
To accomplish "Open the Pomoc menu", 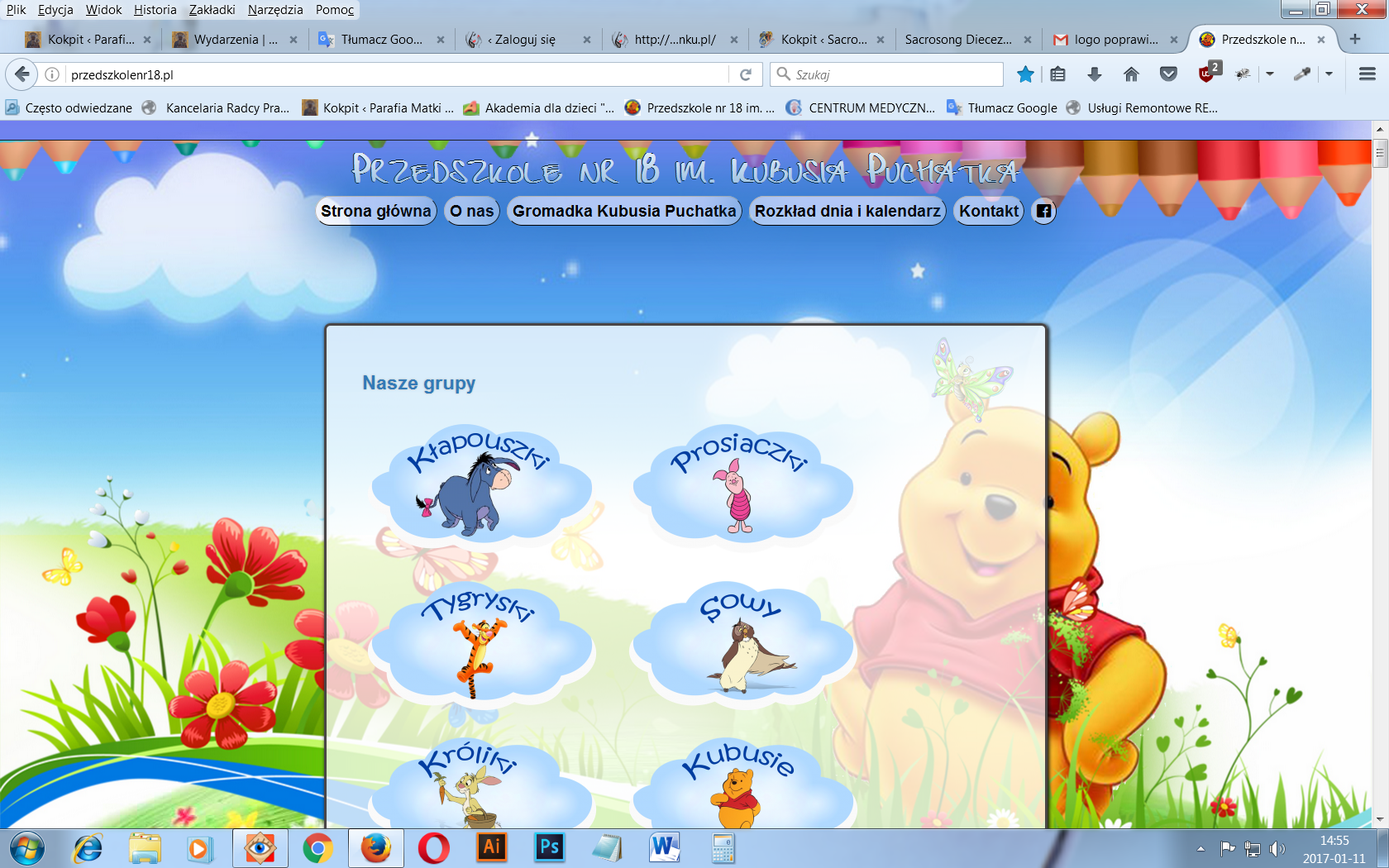I will [x=335, y=10].
